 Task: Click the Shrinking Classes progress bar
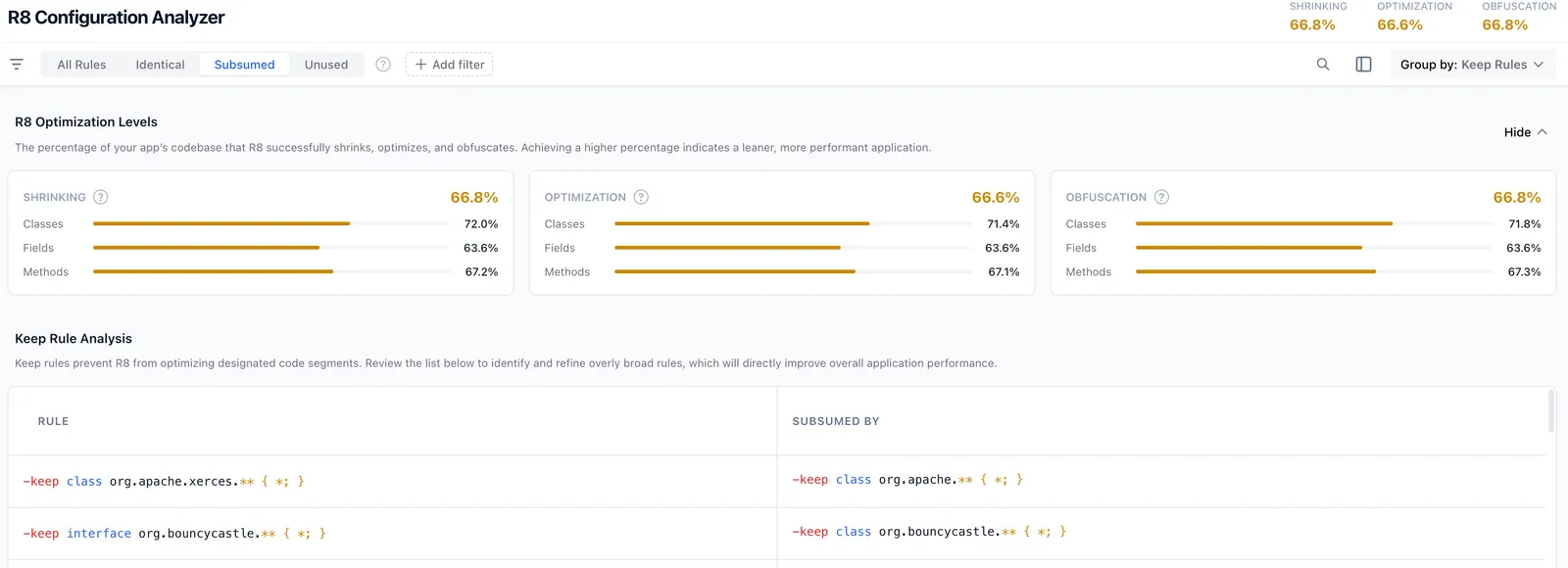[271, 224]
